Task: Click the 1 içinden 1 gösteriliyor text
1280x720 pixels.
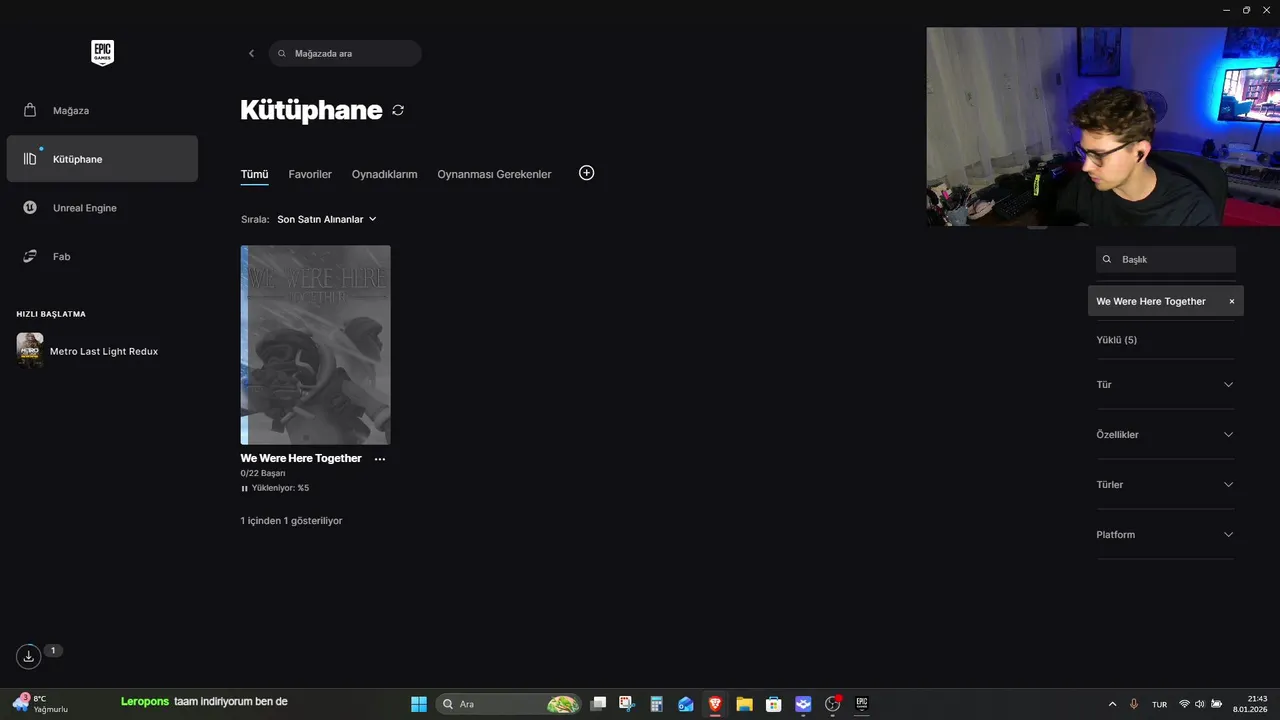Action: pos(291,521)
